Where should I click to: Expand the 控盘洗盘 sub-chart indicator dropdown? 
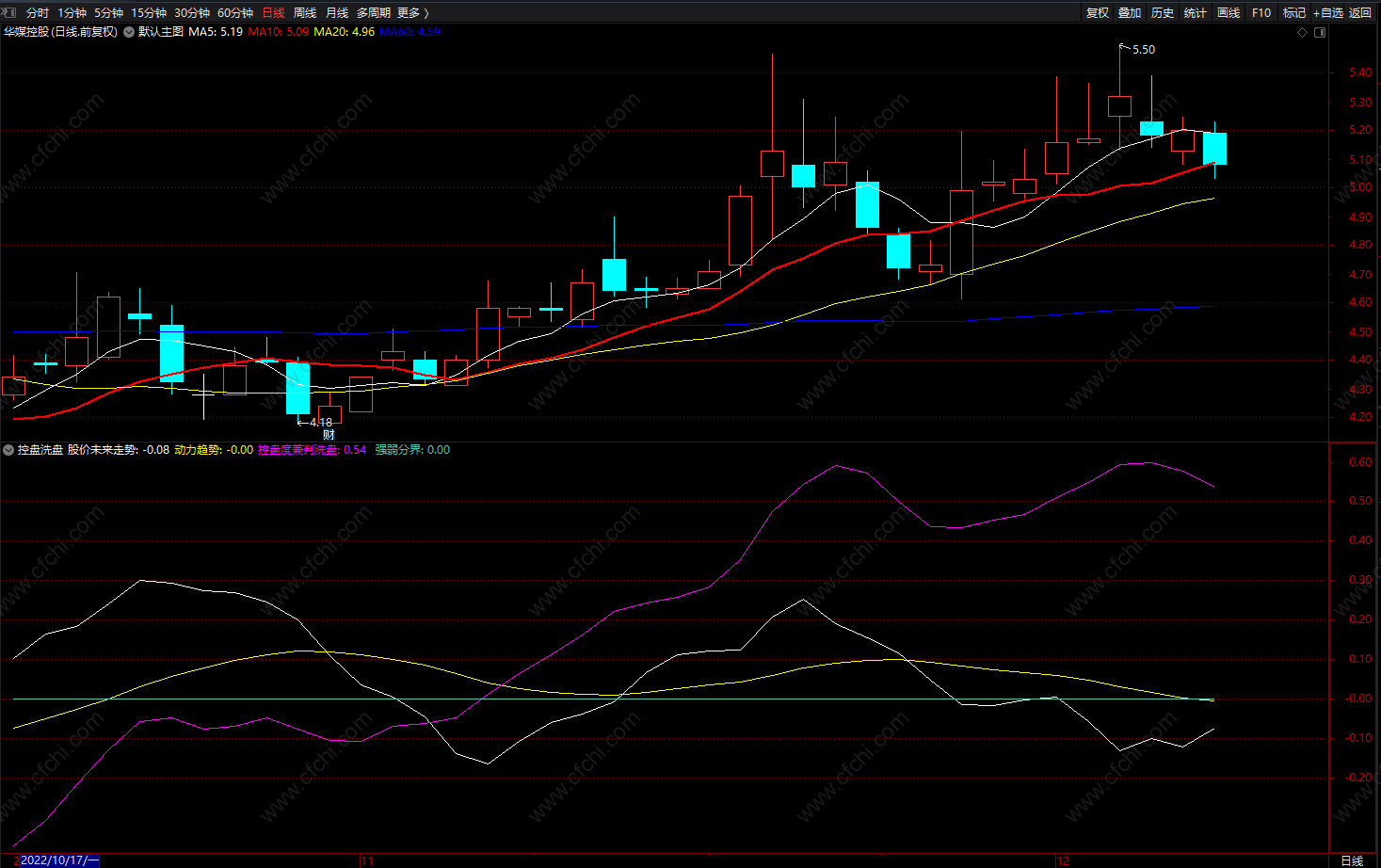coord(8,450)
